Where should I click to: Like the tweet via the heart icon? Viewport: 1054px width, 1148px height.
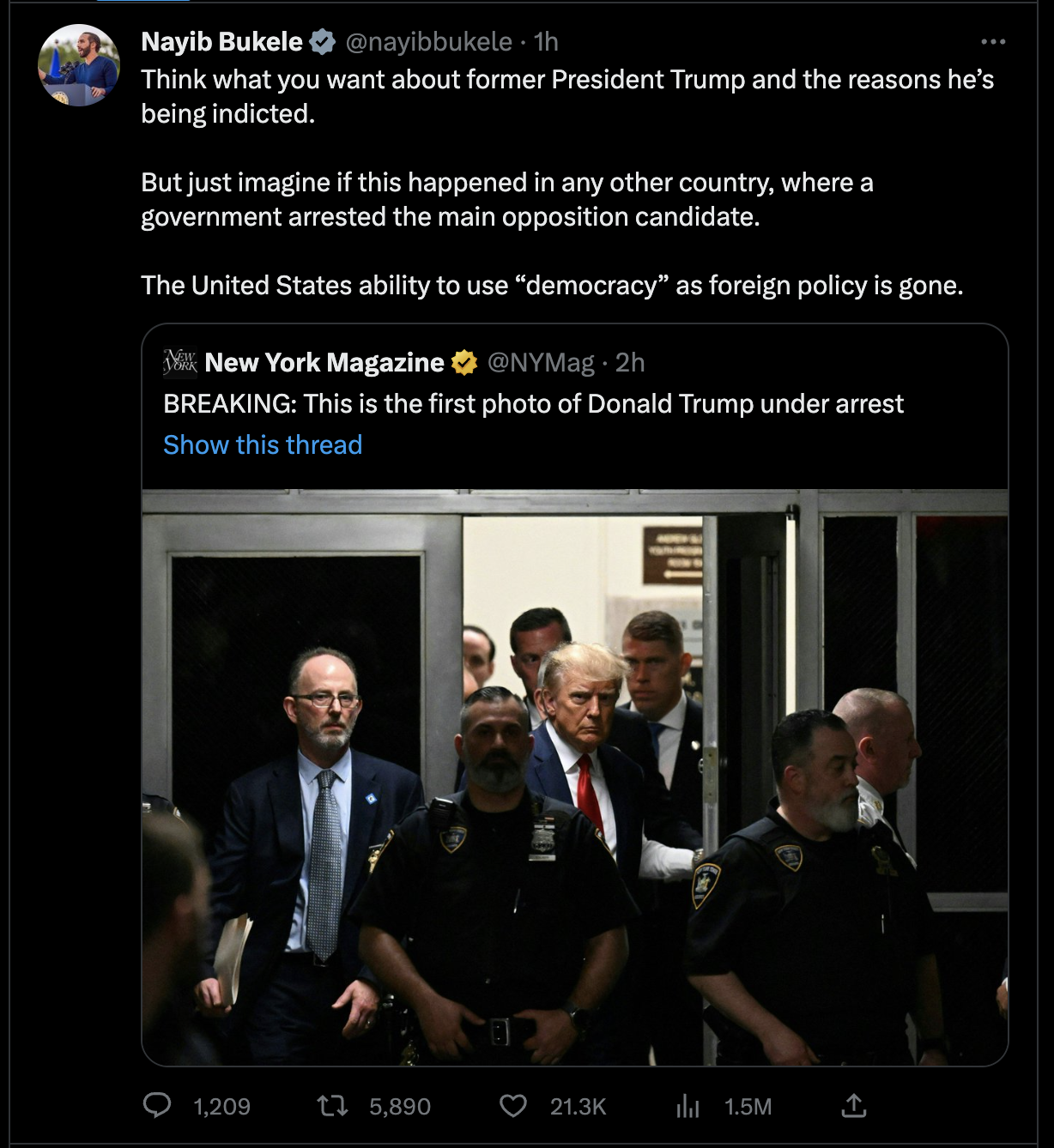513,1106
